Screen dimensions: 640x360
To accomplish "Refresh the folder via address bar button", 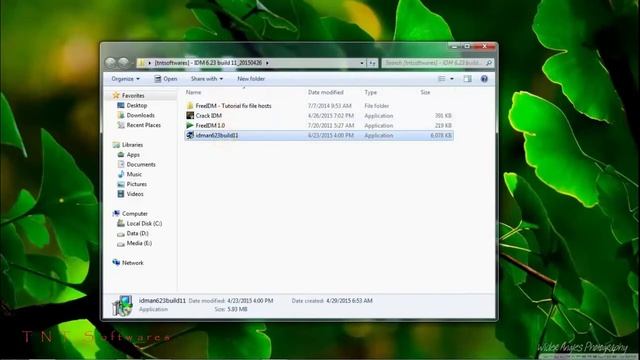I will coord(372,63).
